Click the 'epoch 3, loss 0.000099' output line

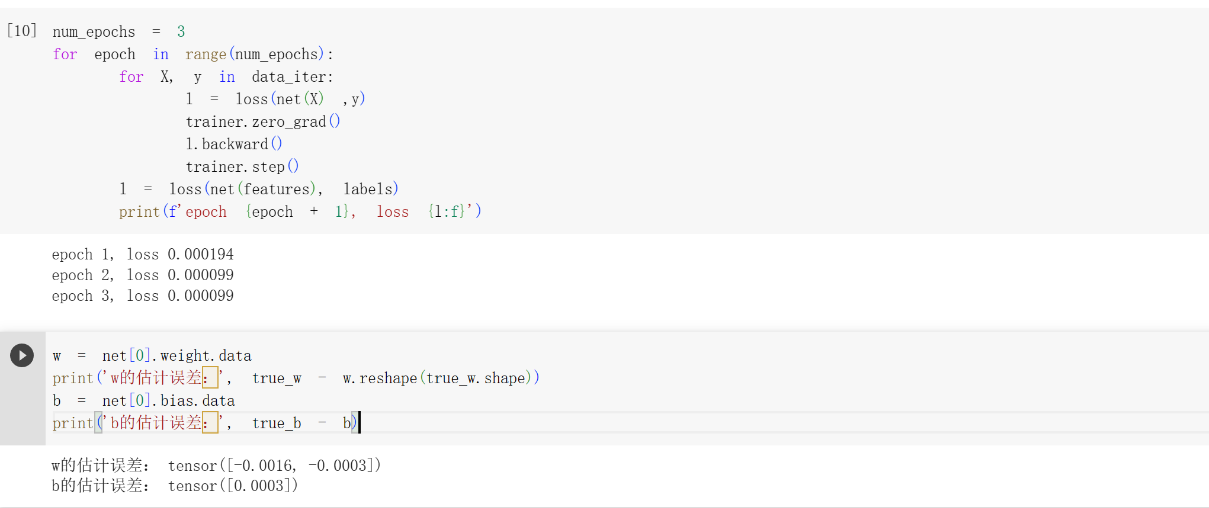143,296
